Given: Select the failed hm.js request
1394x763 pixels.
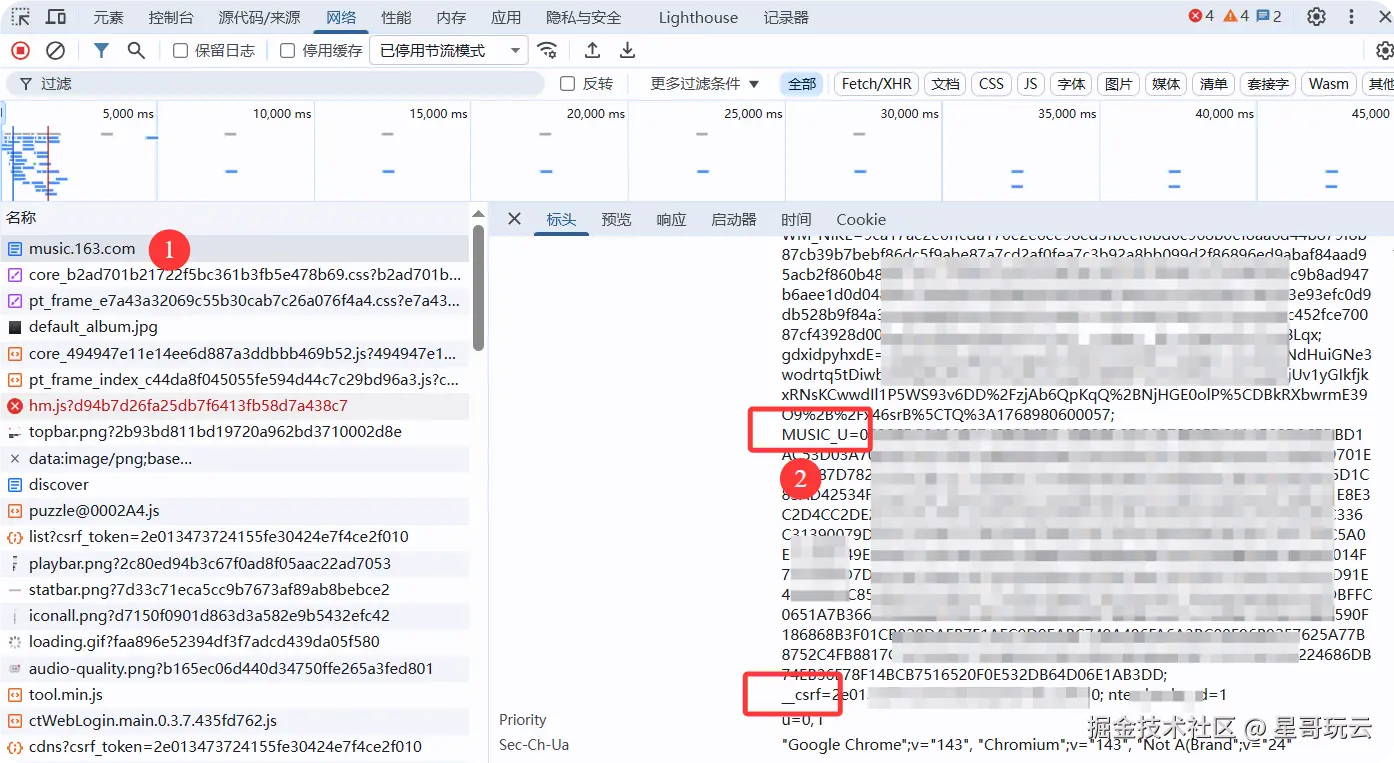Looking at the screenshot, I should pyautogui.click(x=234, y=406).
